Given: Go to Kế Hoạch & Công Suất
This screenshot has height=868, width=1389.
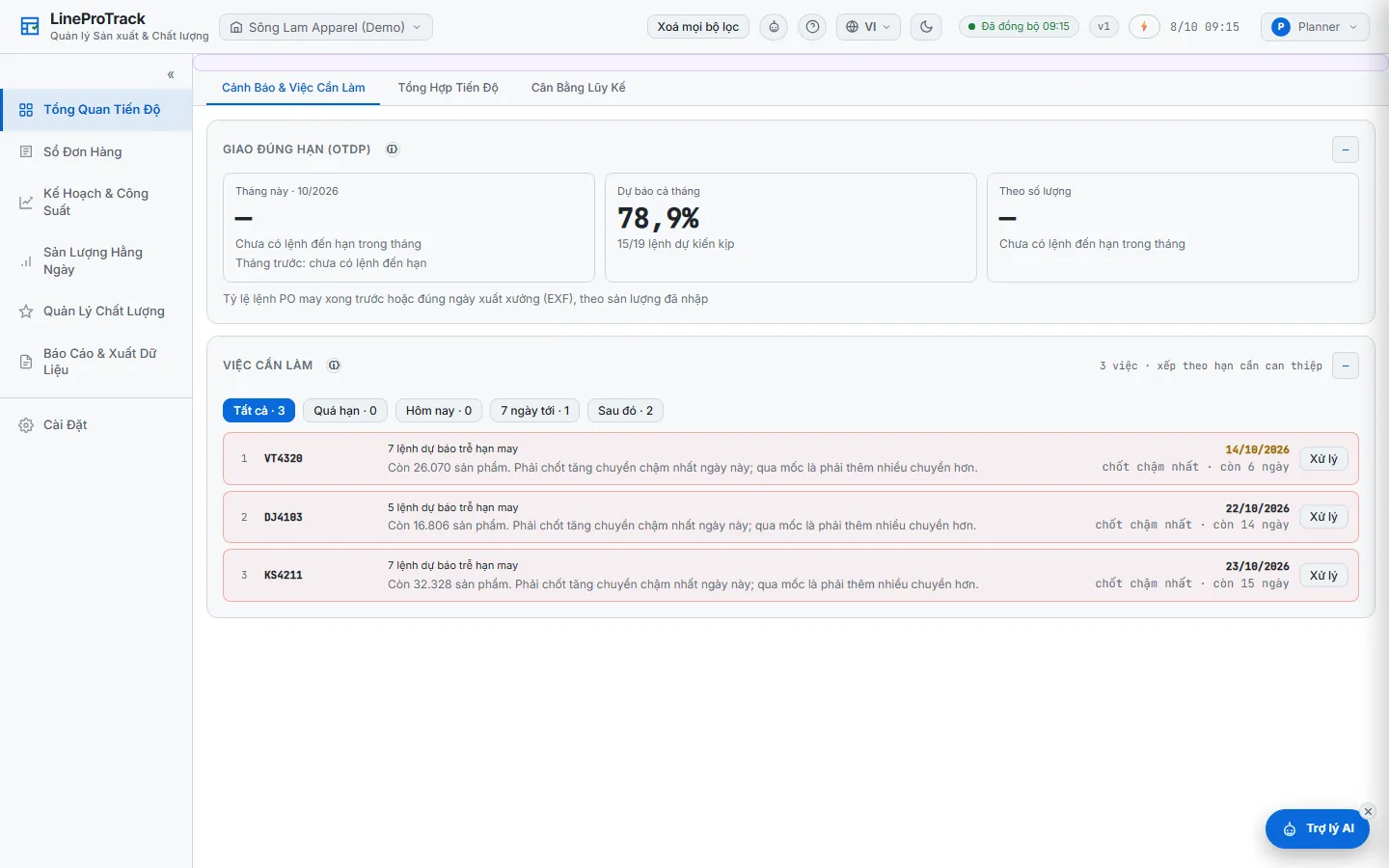Looking at the screenshot, I should 96,202.
